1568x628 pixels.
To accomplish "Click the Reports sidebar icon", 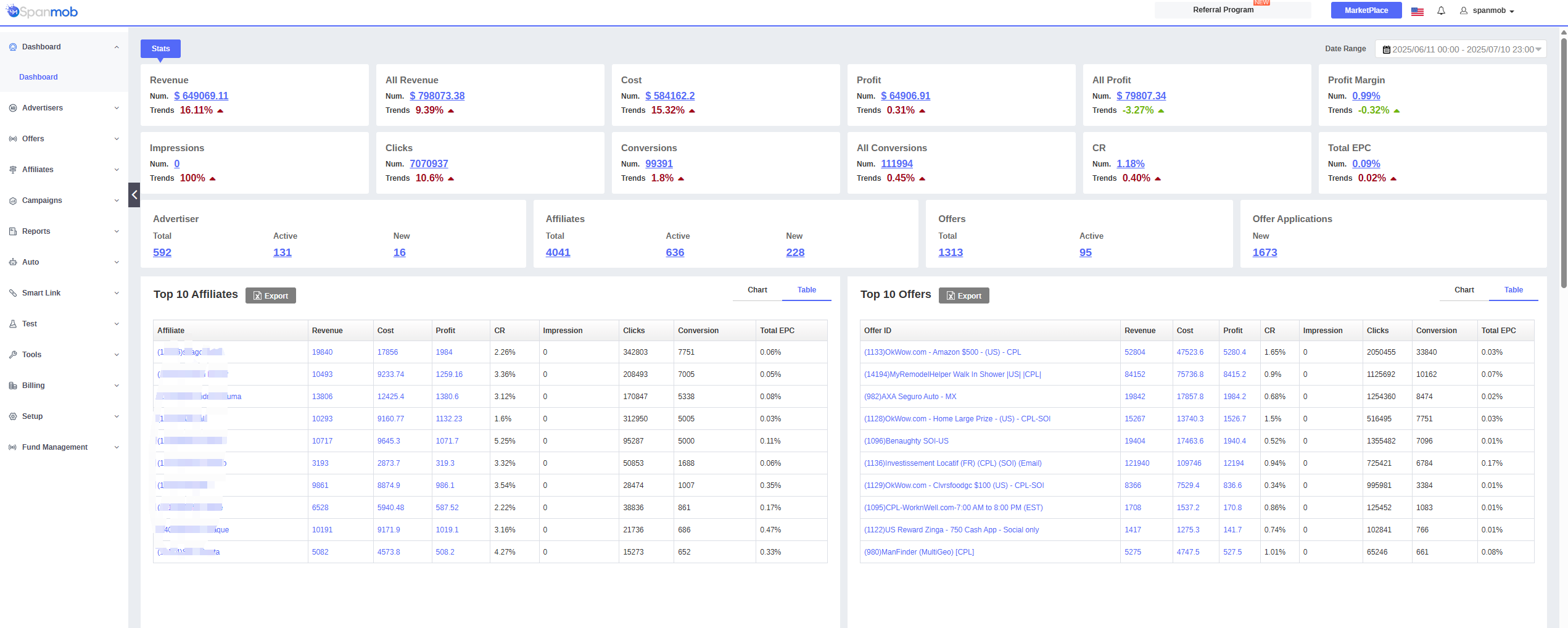I will pyautogui.click(x=13, y=231).
